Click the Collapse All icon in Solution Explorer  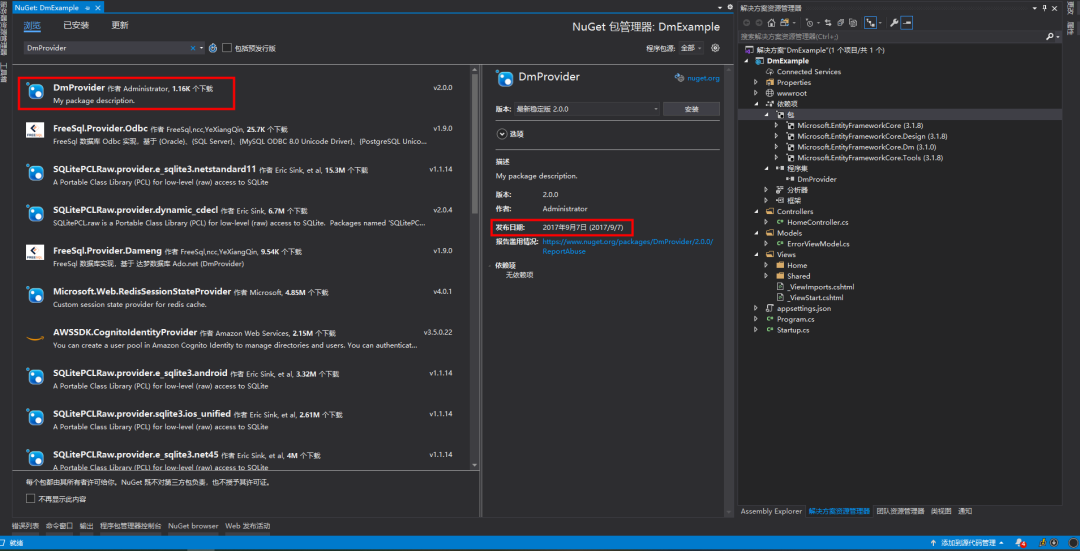840,23
